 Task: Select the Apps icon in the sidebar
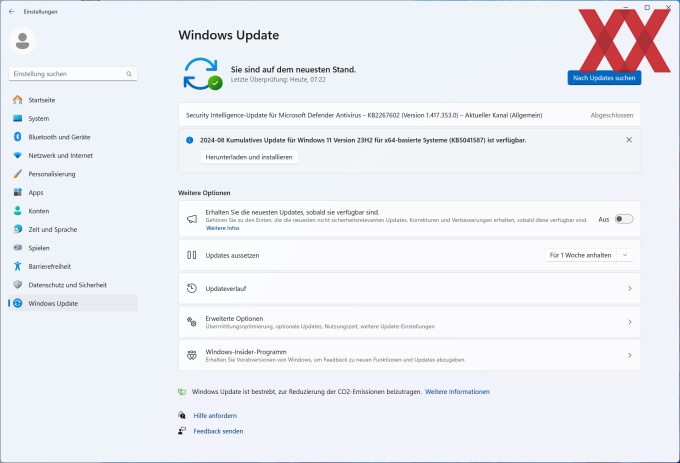[x=17, y=192]
